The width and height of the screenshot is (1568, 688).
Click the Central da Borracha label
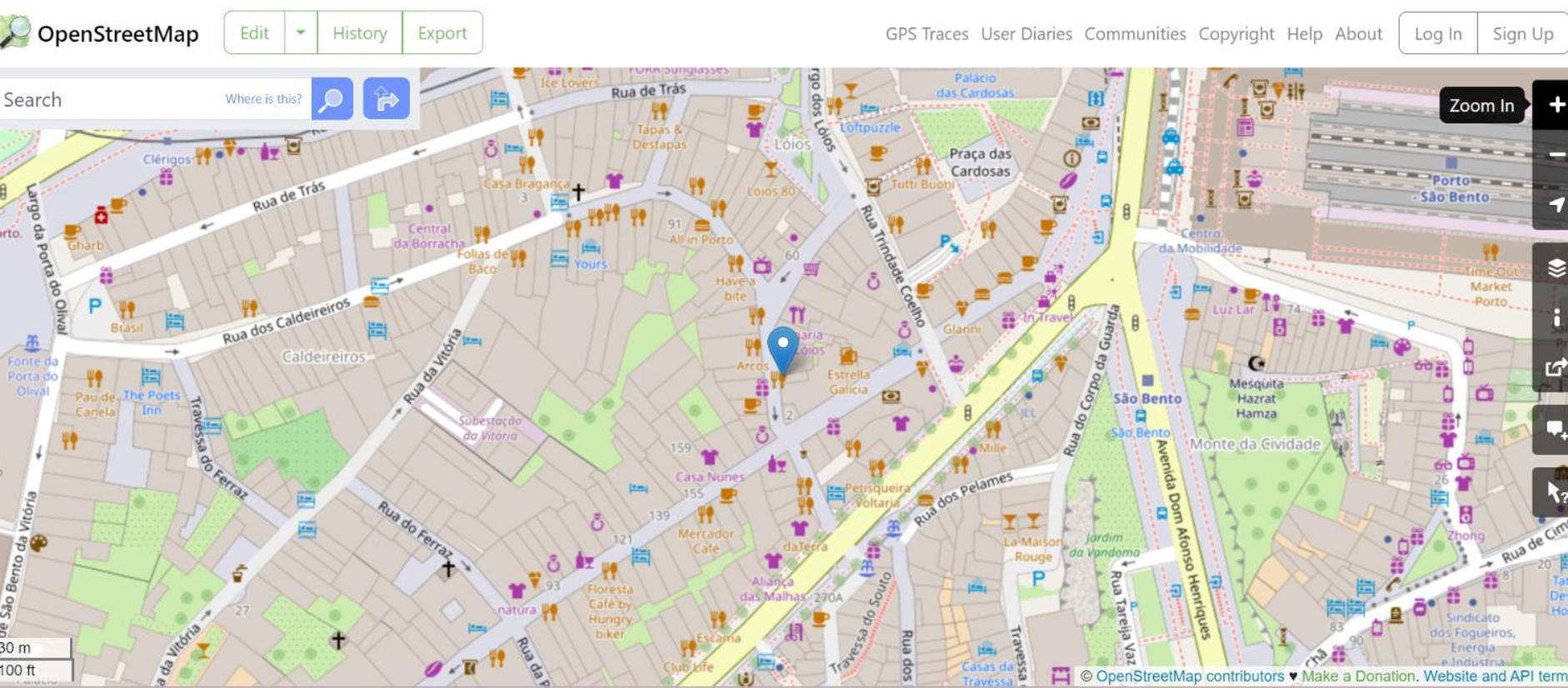click(x=429, y=236)
